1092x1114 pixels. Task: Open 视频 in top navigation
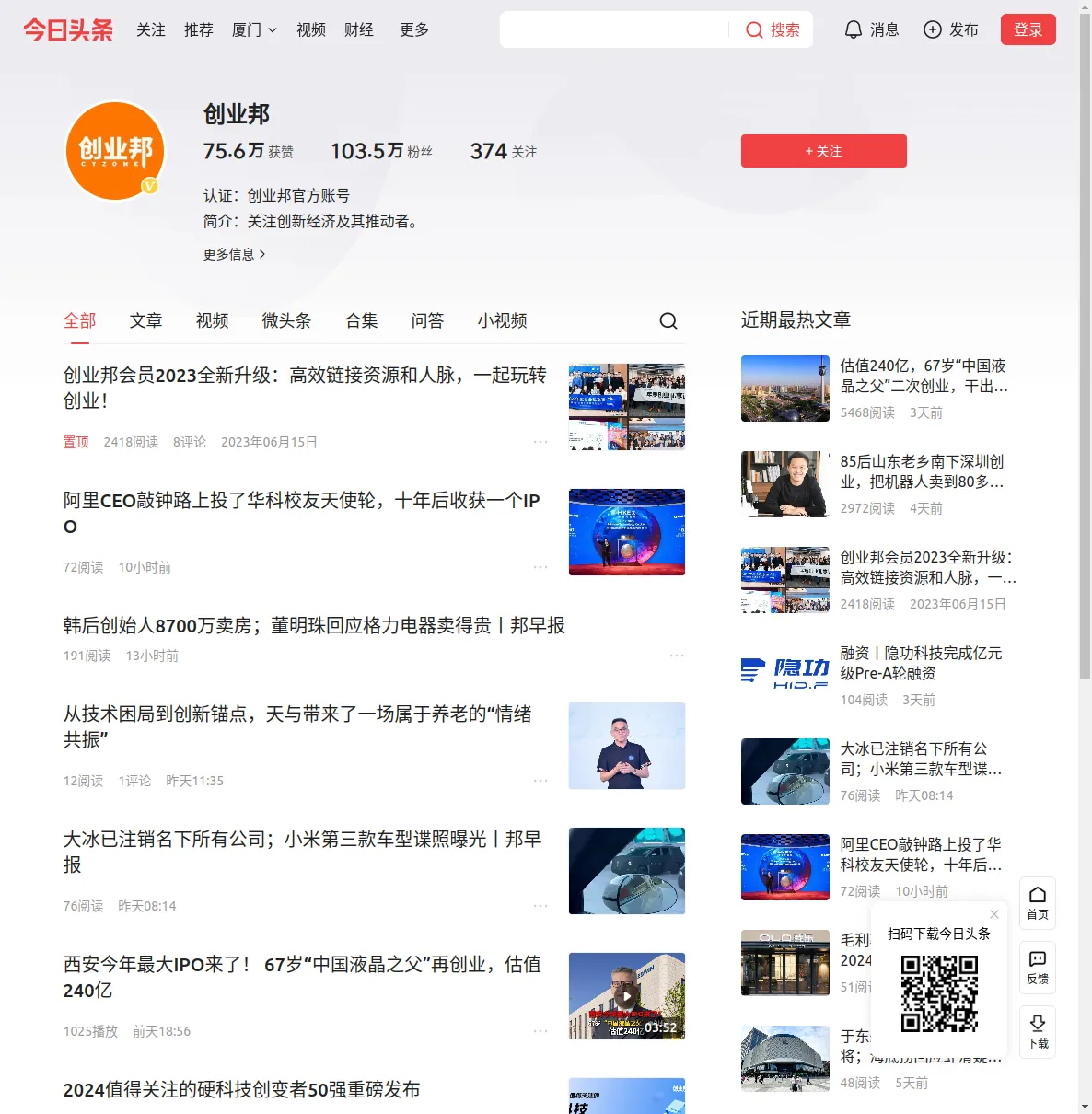click(311, 29)
